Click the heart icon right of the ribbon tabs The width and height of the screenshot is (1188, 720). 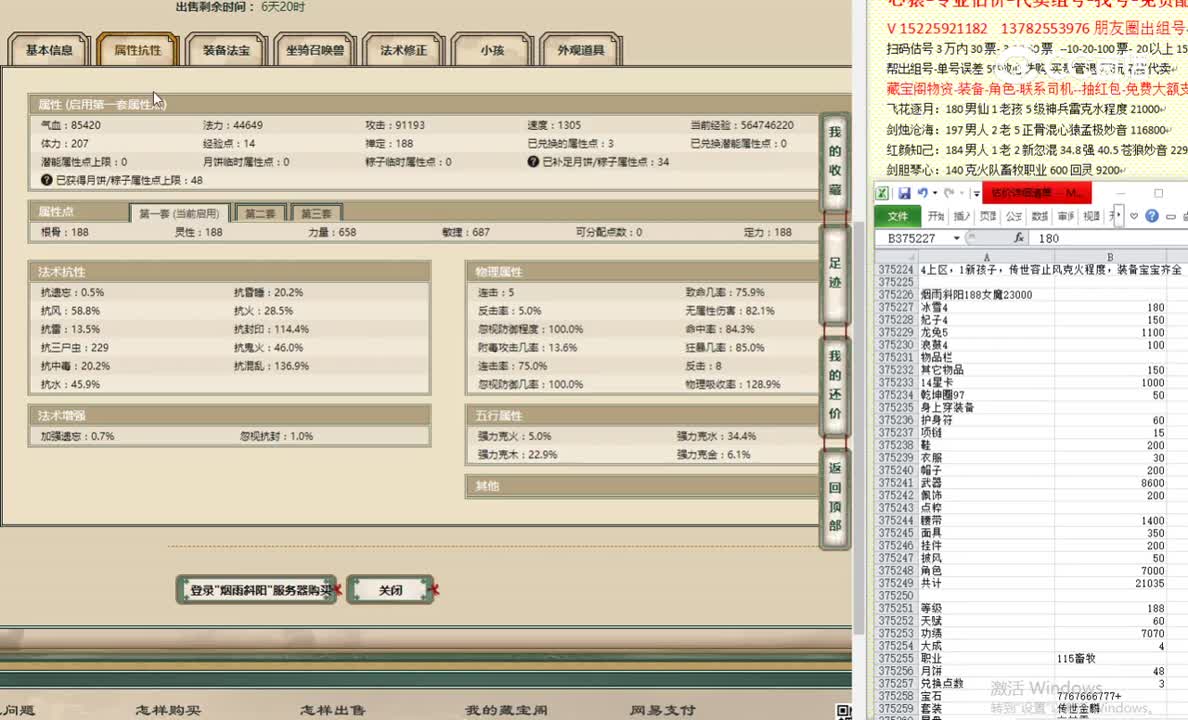pyautogui.click(x=1134, y=216)
